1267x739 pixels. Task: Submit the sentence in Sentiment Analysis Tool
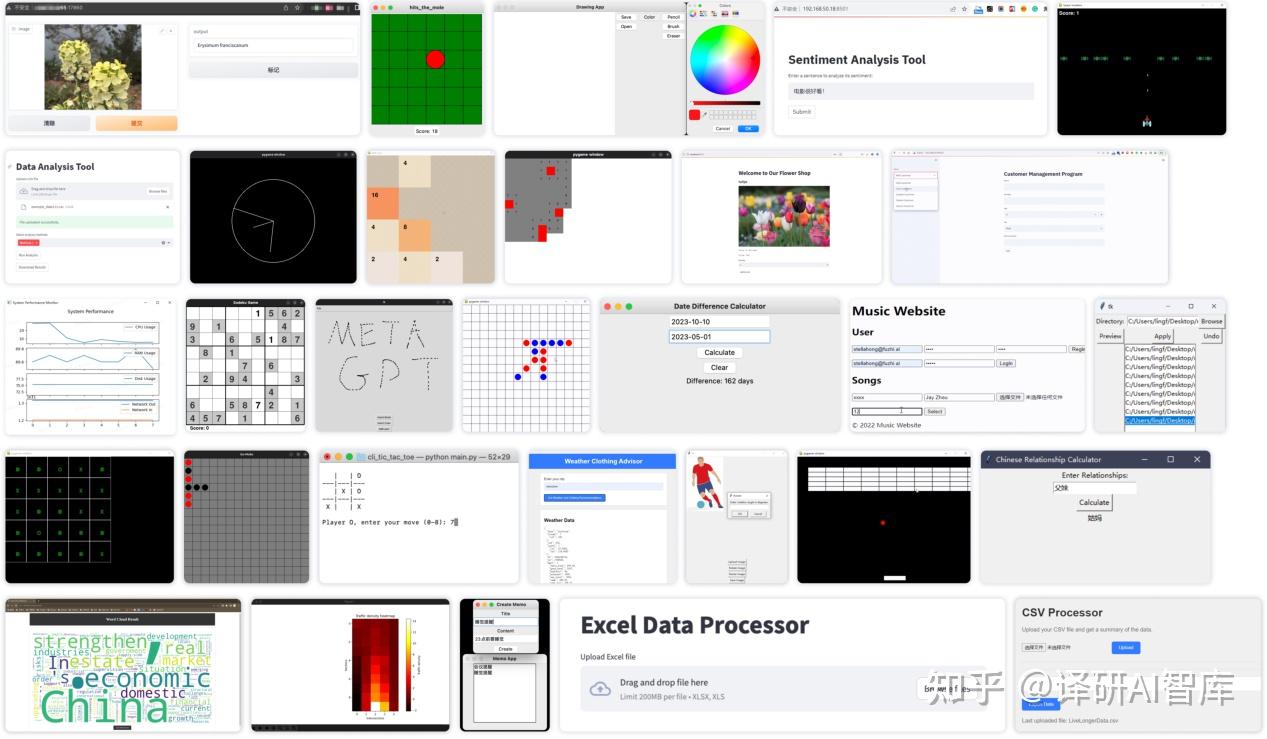[x=801, y=111]
